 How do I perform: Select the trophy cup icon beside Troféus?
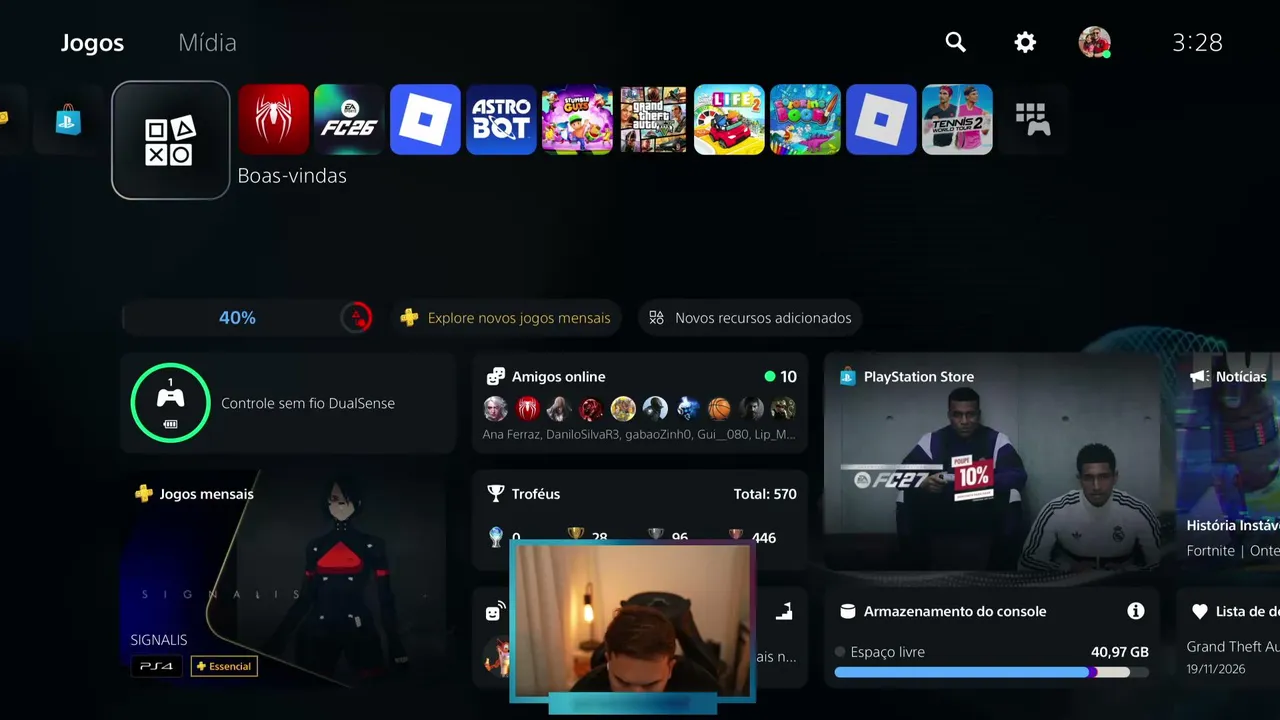point(495,494)
